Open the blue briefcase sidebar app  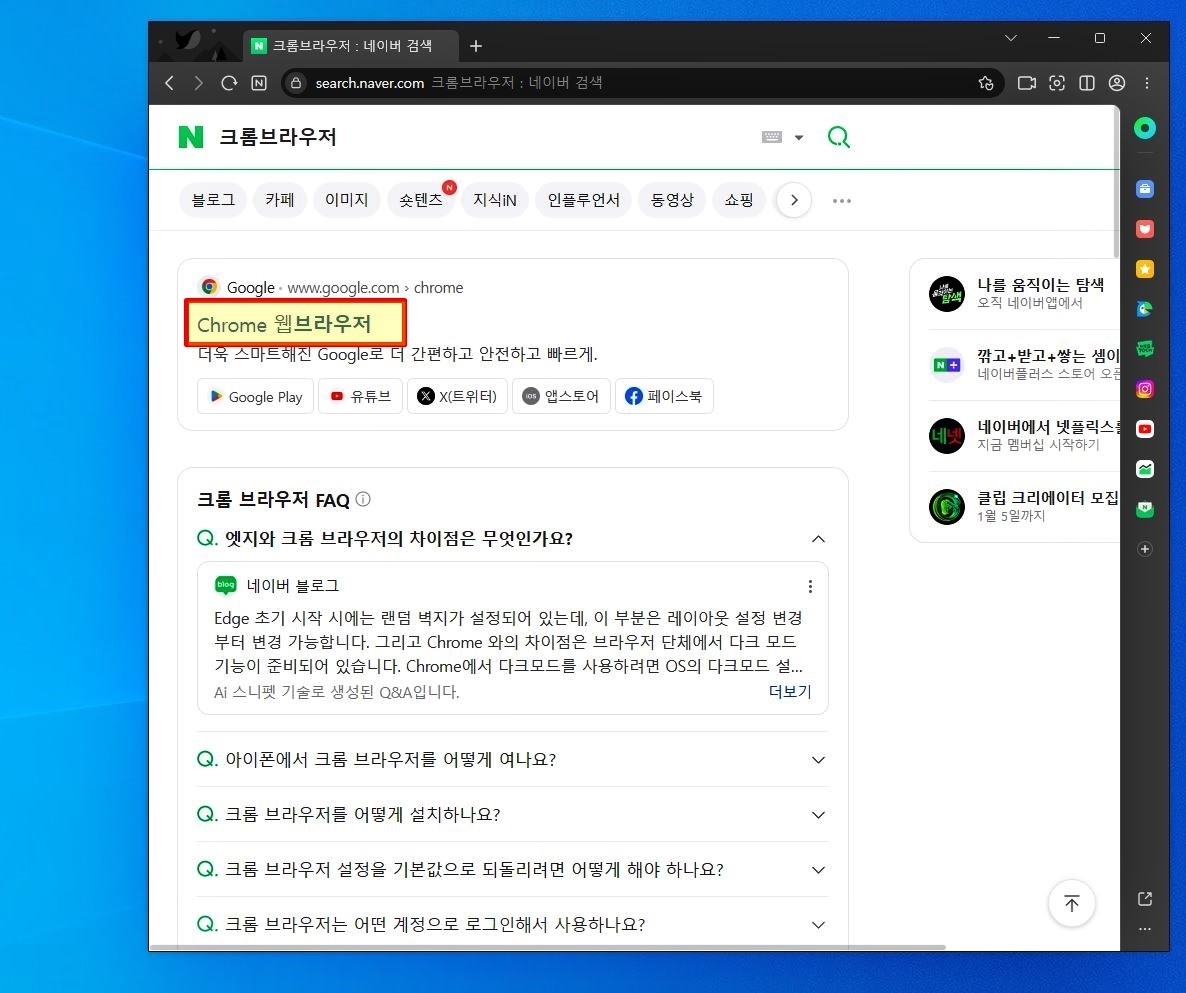coord(1145,189)
